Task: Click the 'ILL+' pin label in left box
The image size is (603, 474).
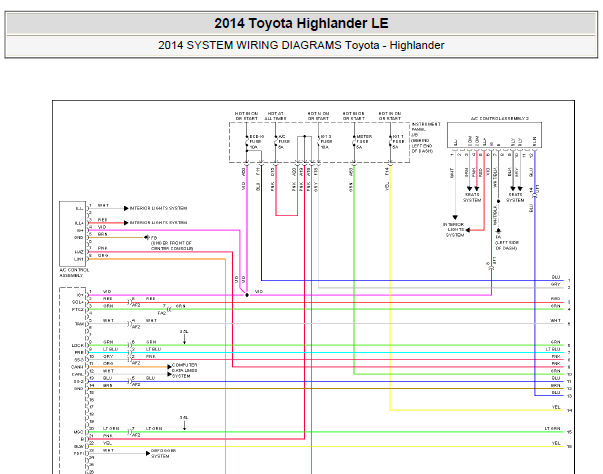Action: [x=79, y=223]
